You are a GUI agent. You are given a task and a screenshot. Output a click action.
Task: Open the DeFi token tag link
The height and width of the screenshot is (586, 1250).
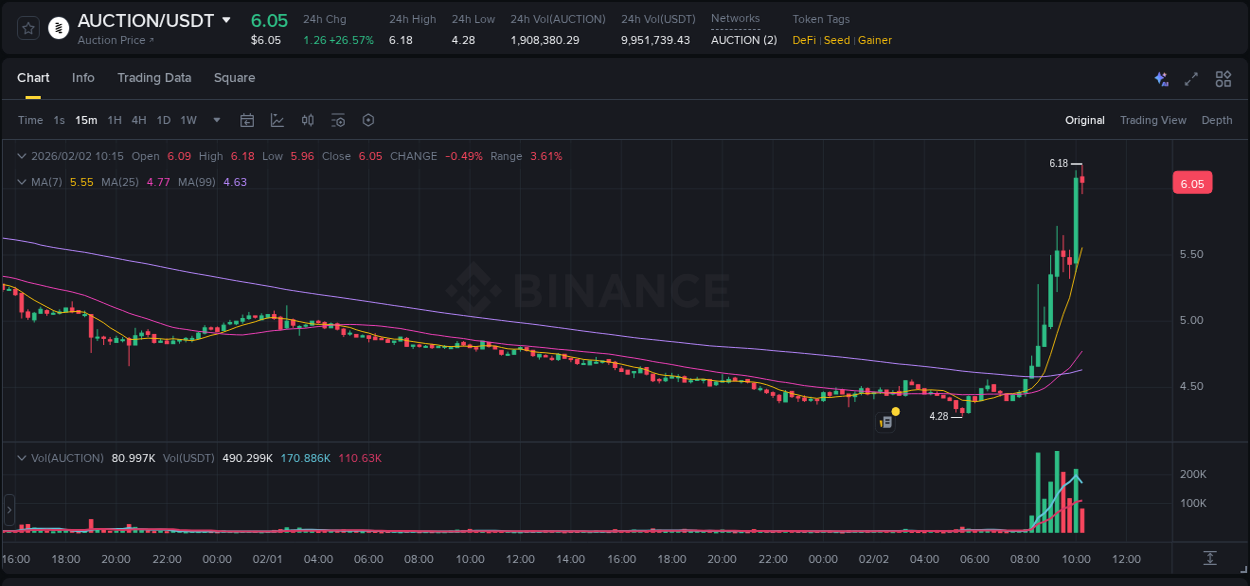803,40
